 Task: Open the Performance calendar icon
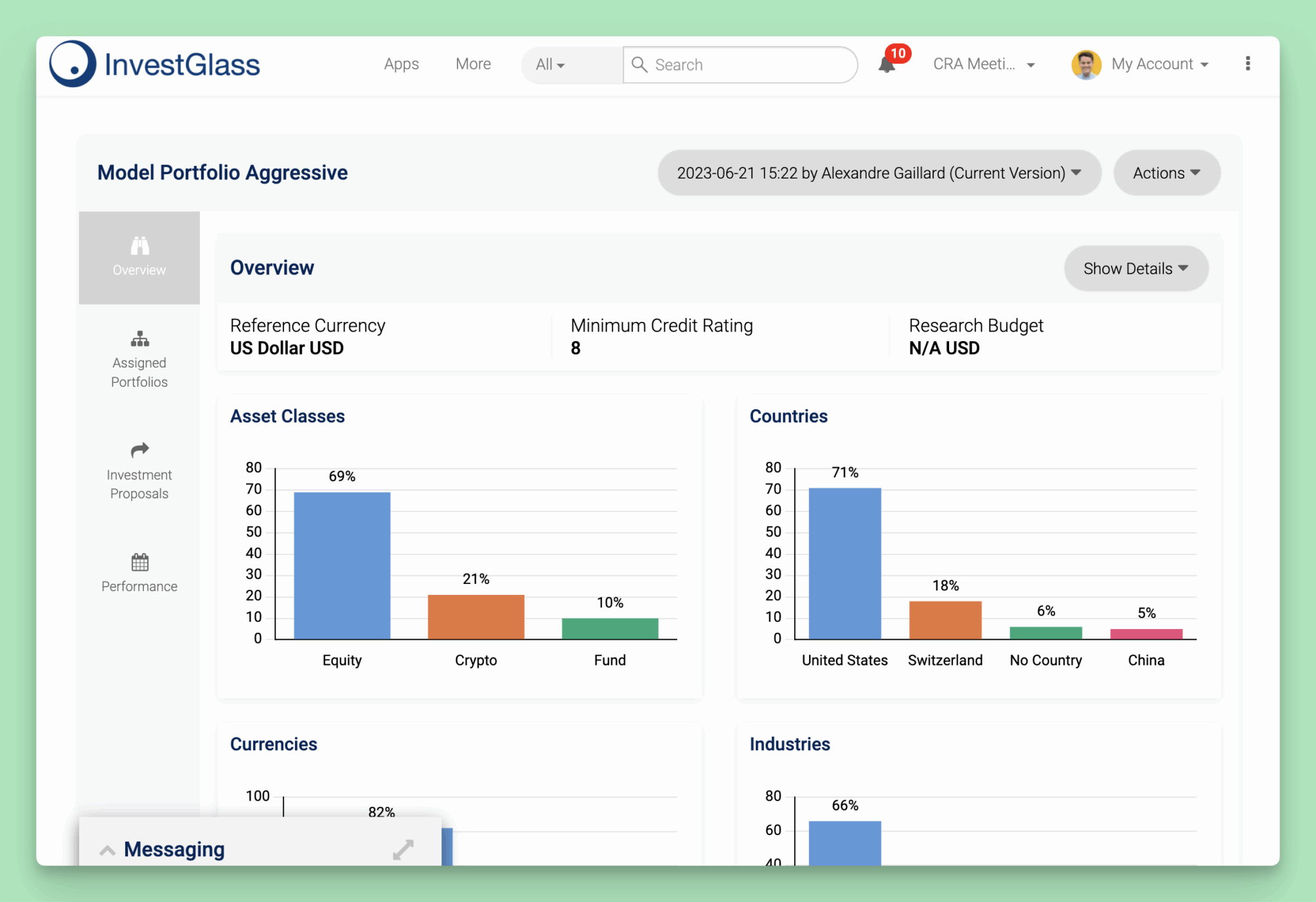(139, 562)
